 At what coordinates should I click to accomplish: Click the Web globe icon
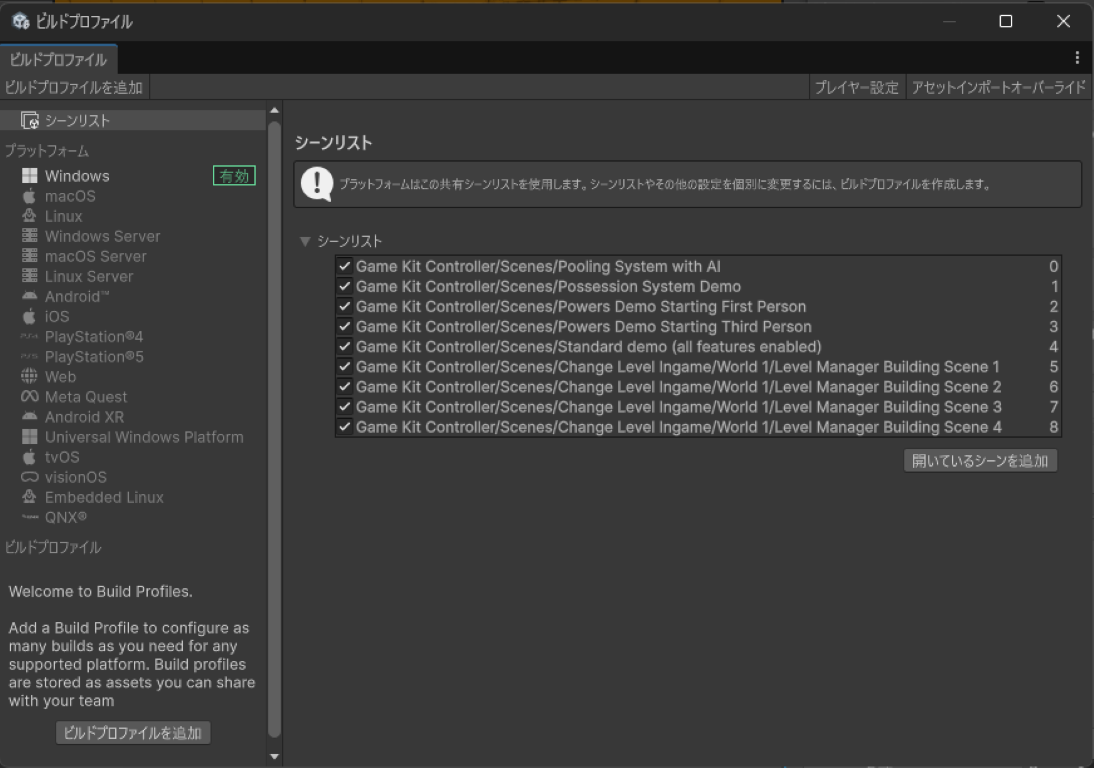(x=29, y=377)
